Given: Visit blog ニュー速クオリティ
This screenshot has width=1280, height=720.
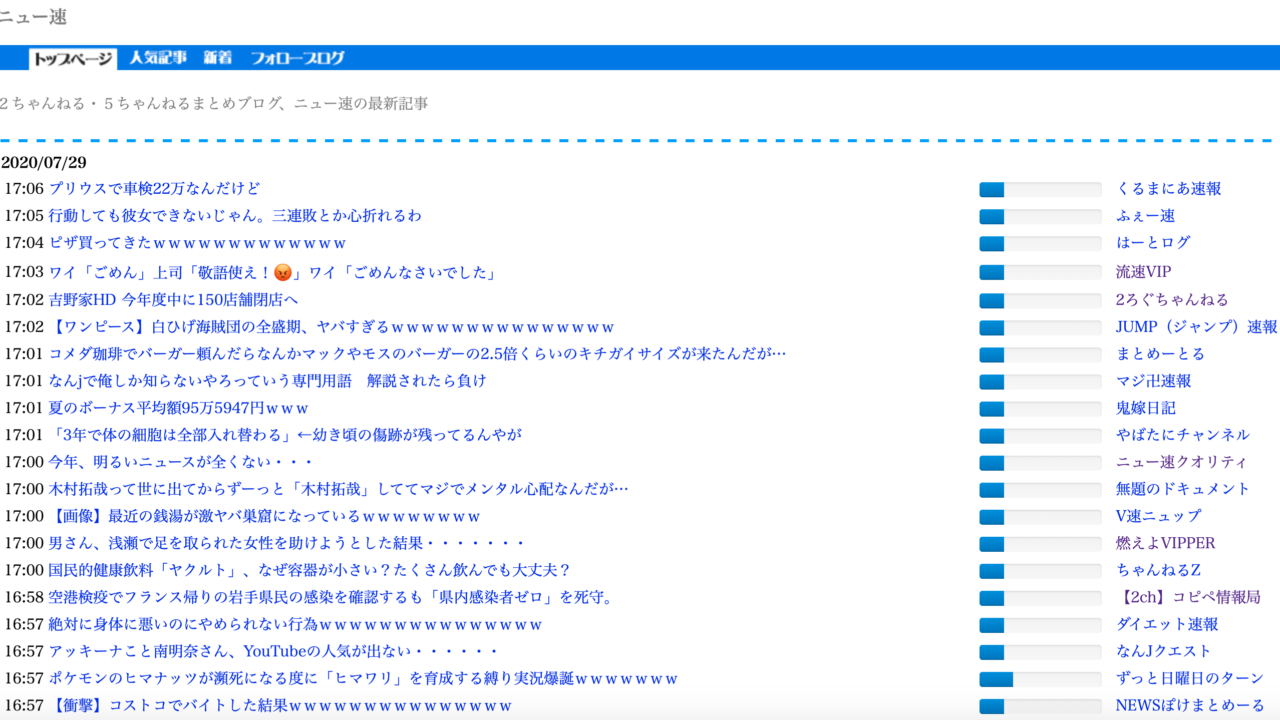Looking at the screenshot, I should click(x=1182, y=462).
